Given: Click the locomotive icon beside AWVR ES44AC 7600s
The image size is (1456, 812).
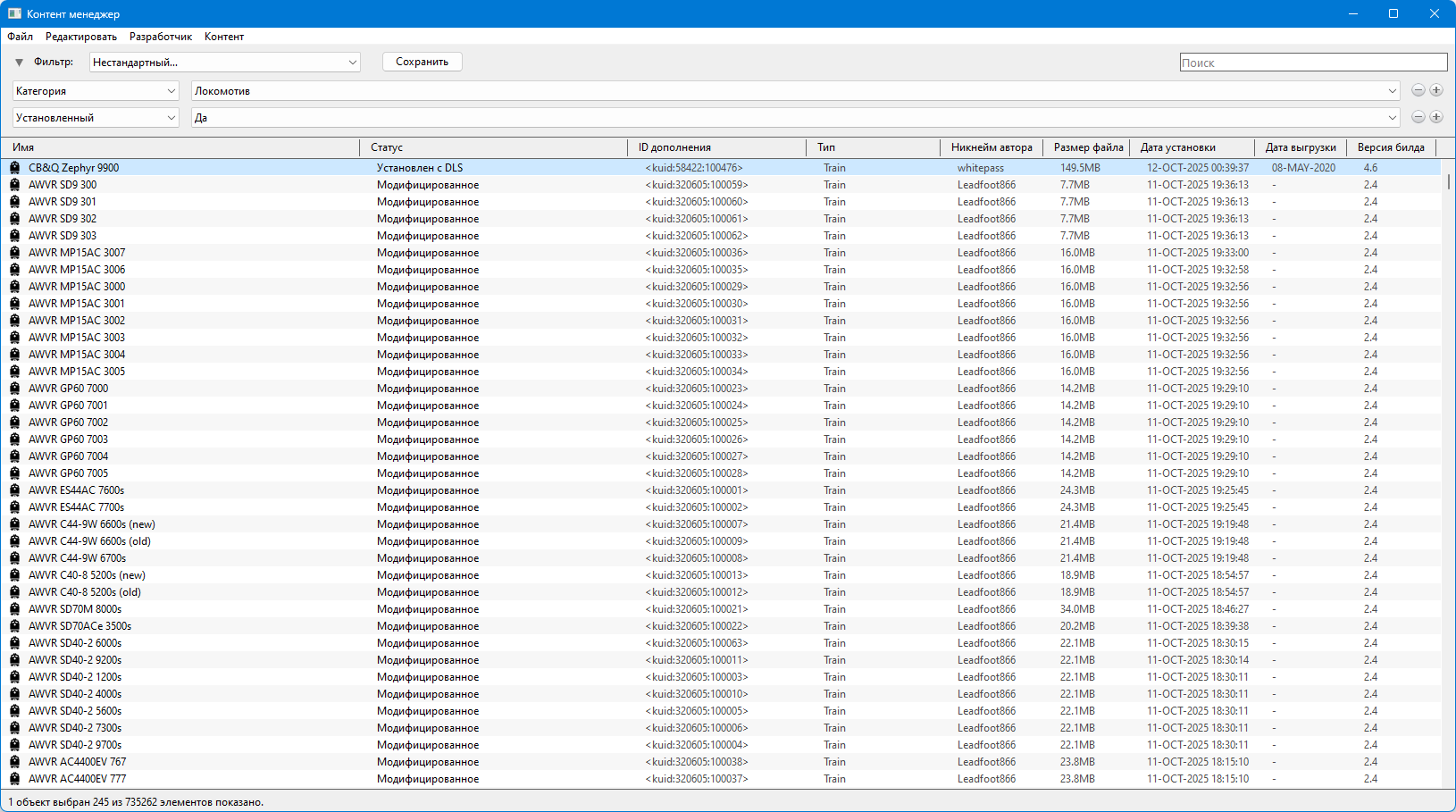Looking at the screenshot, I should pyautogui.click(x=14, y=490).
